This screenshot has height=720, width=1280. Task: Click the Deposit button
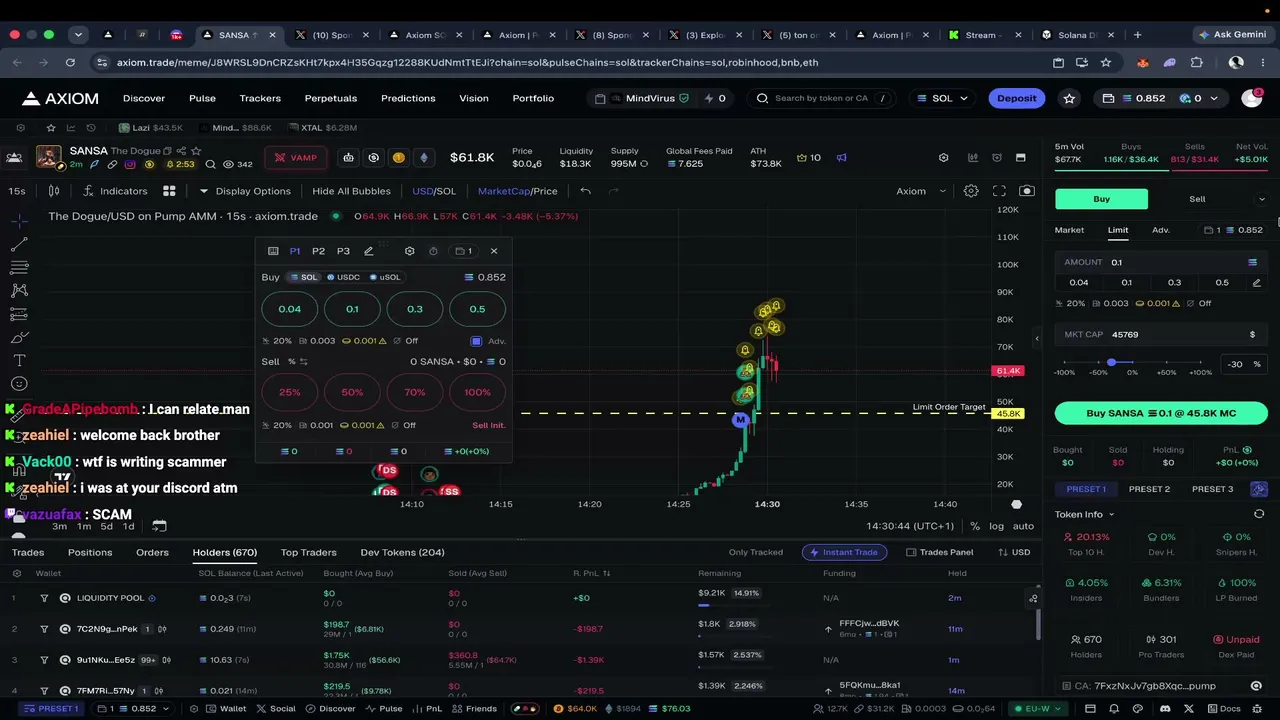1017,98
